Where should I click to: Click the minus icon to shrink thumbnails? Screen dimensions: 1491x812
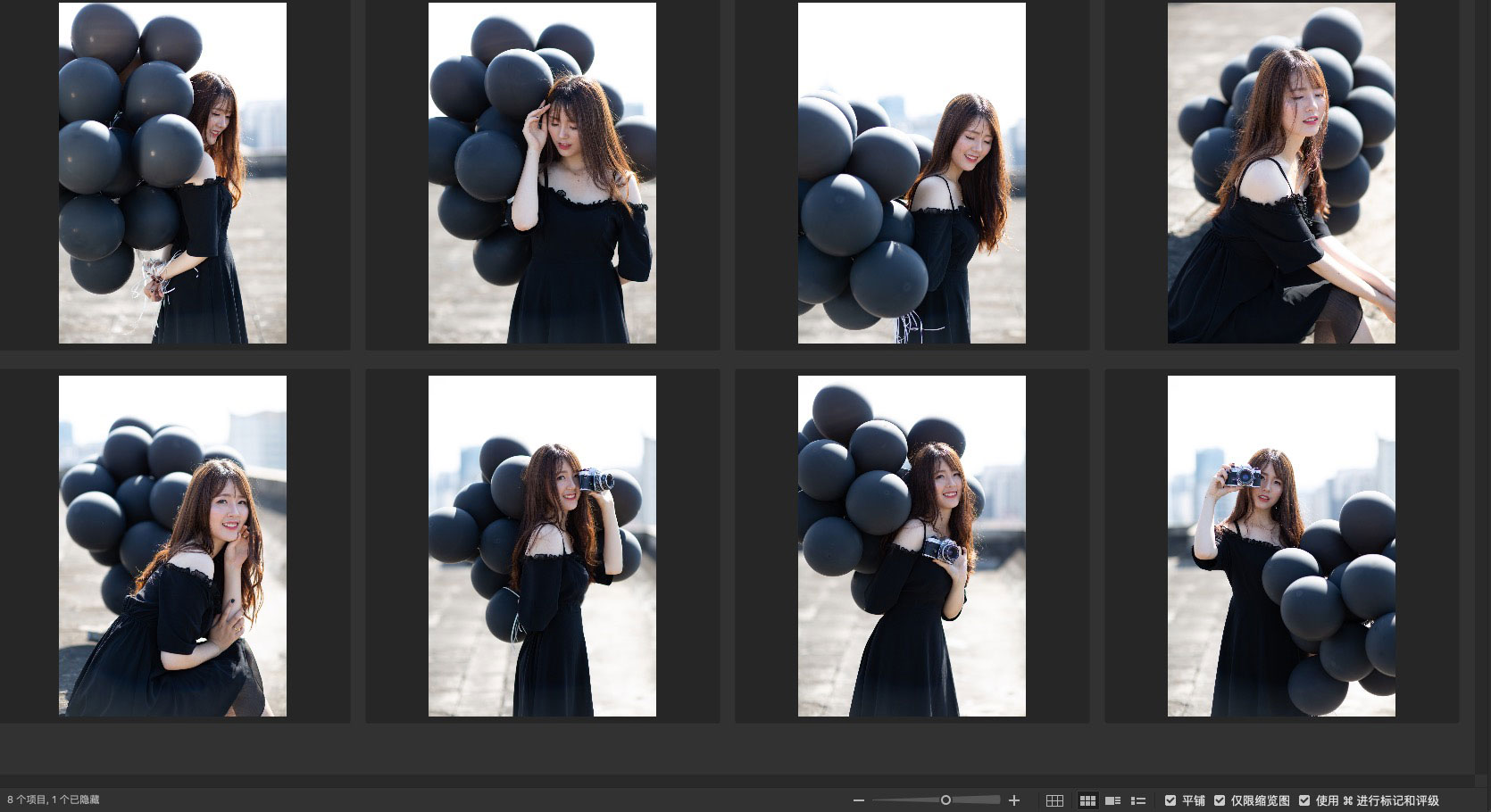859,800
